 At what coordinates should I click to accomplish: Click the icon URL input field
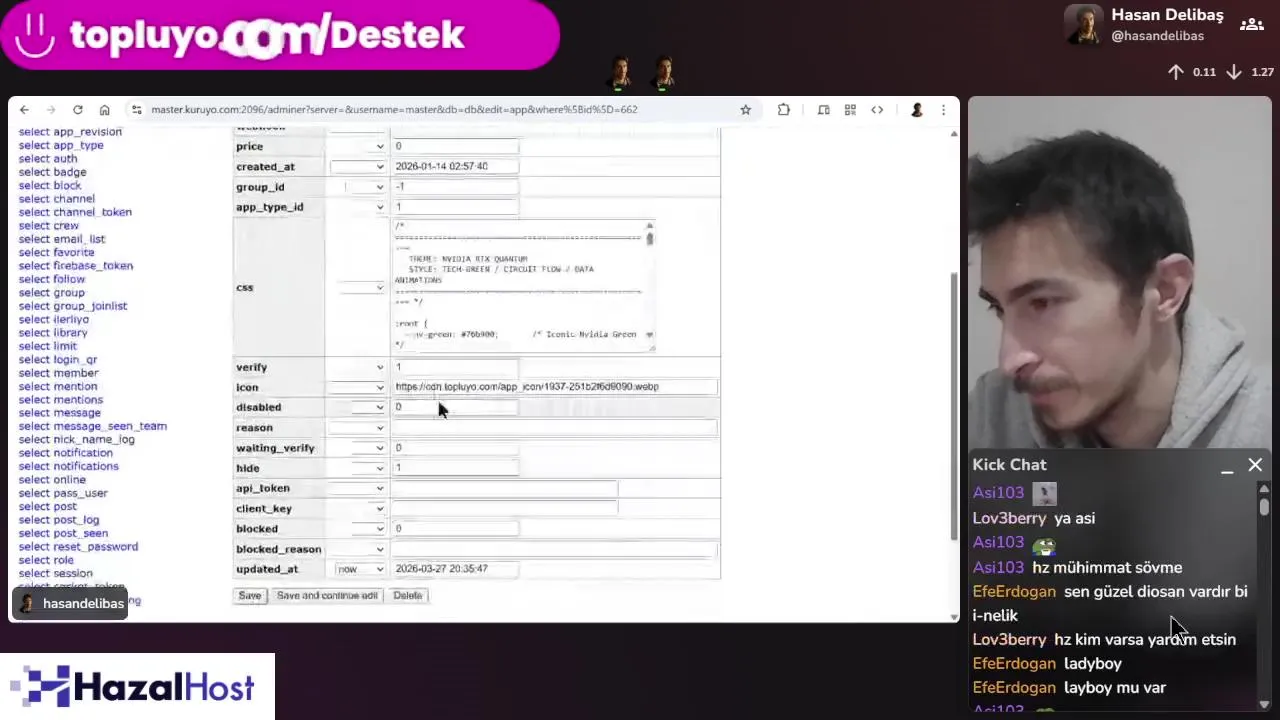click(555, 387)
